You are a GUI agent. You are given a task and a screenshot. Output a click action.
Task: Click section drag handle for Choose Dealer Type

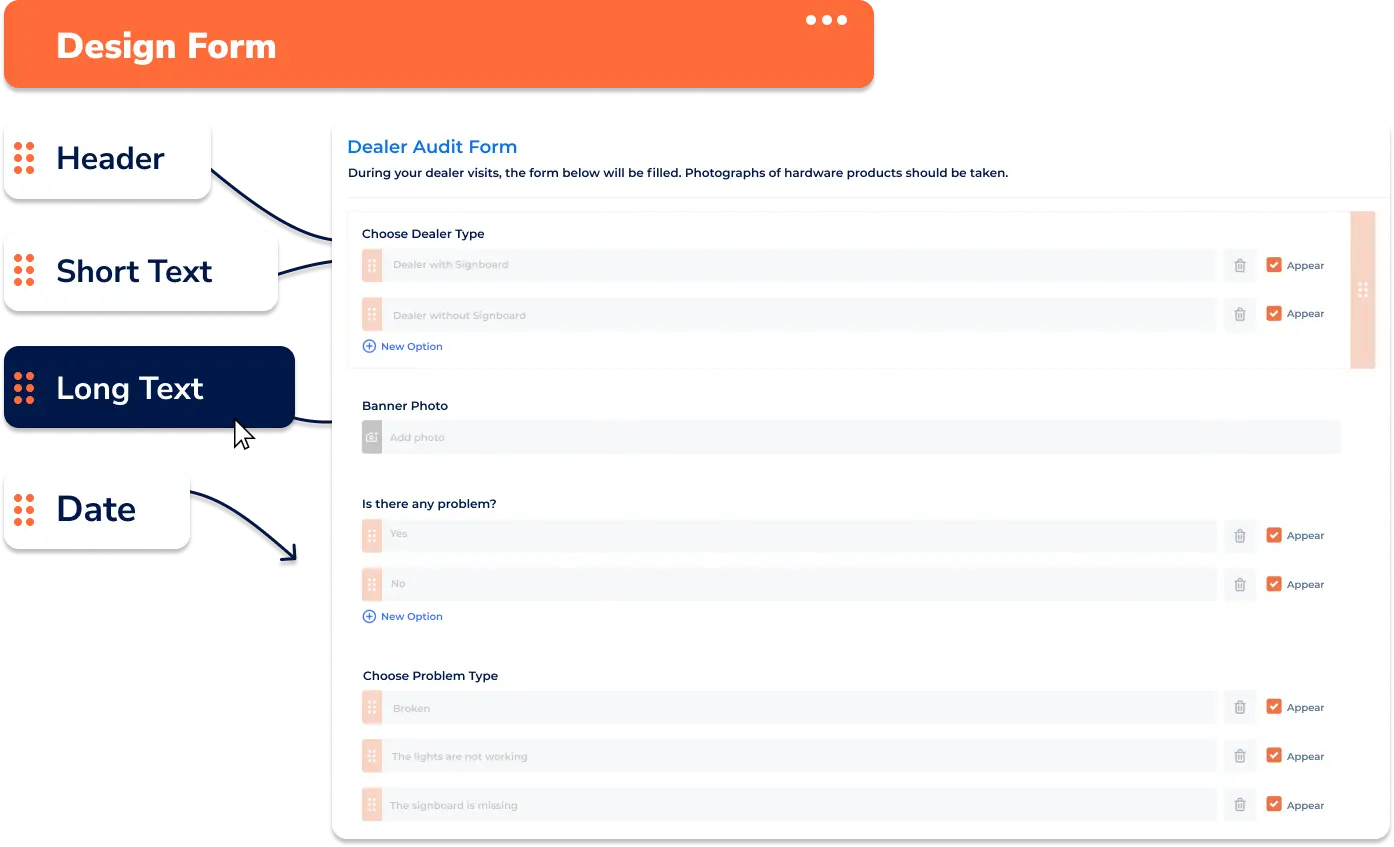click(x=1362, y=290)
